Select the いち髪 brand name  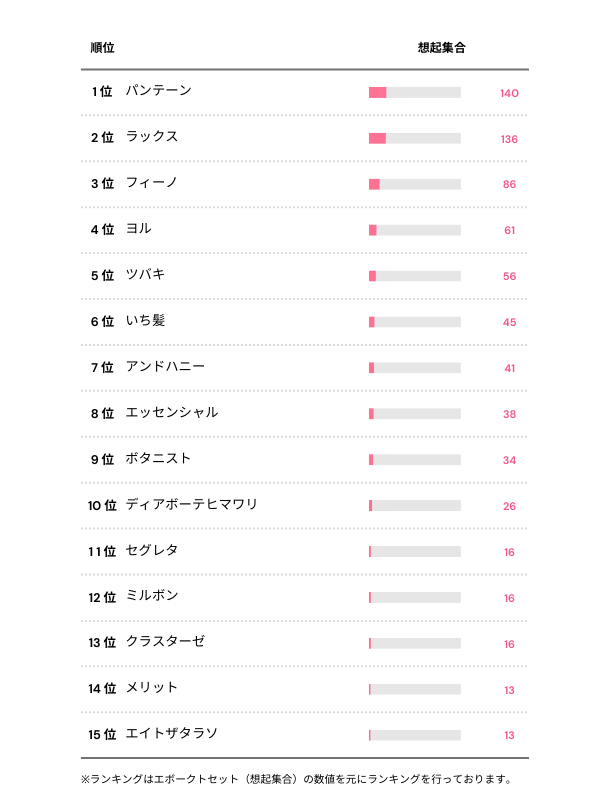(x=146, y=321)
